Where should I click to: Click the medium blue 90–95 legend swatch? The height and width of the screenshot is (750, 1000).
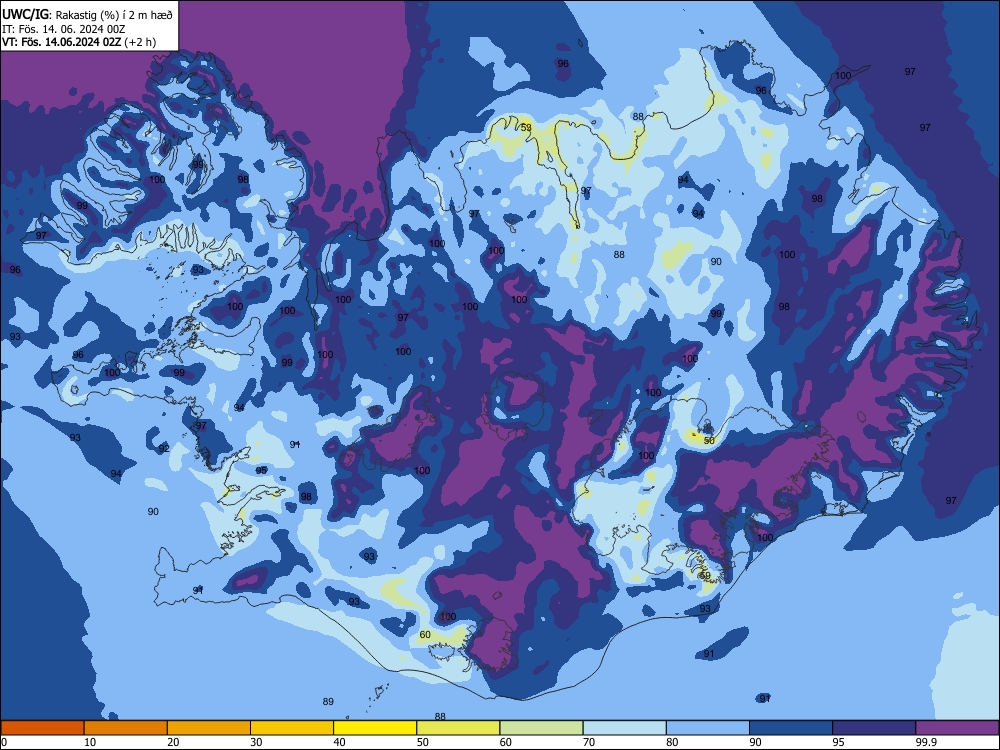click(x=791, y=728)
